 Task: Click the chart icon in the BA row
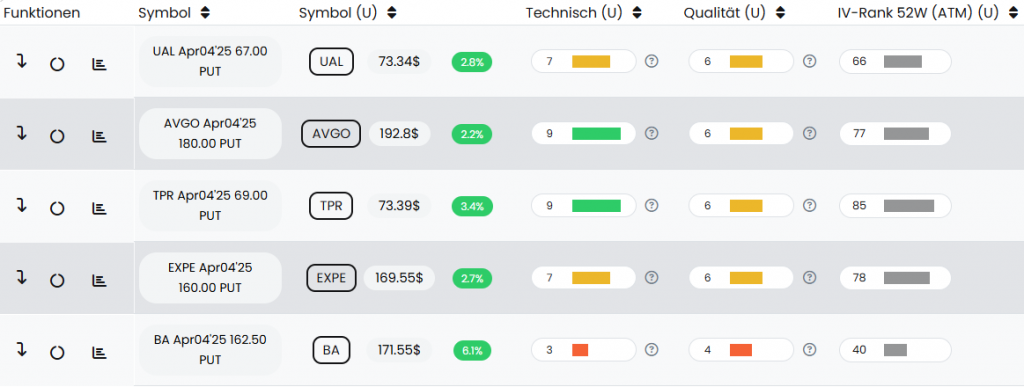click(99, 352)
